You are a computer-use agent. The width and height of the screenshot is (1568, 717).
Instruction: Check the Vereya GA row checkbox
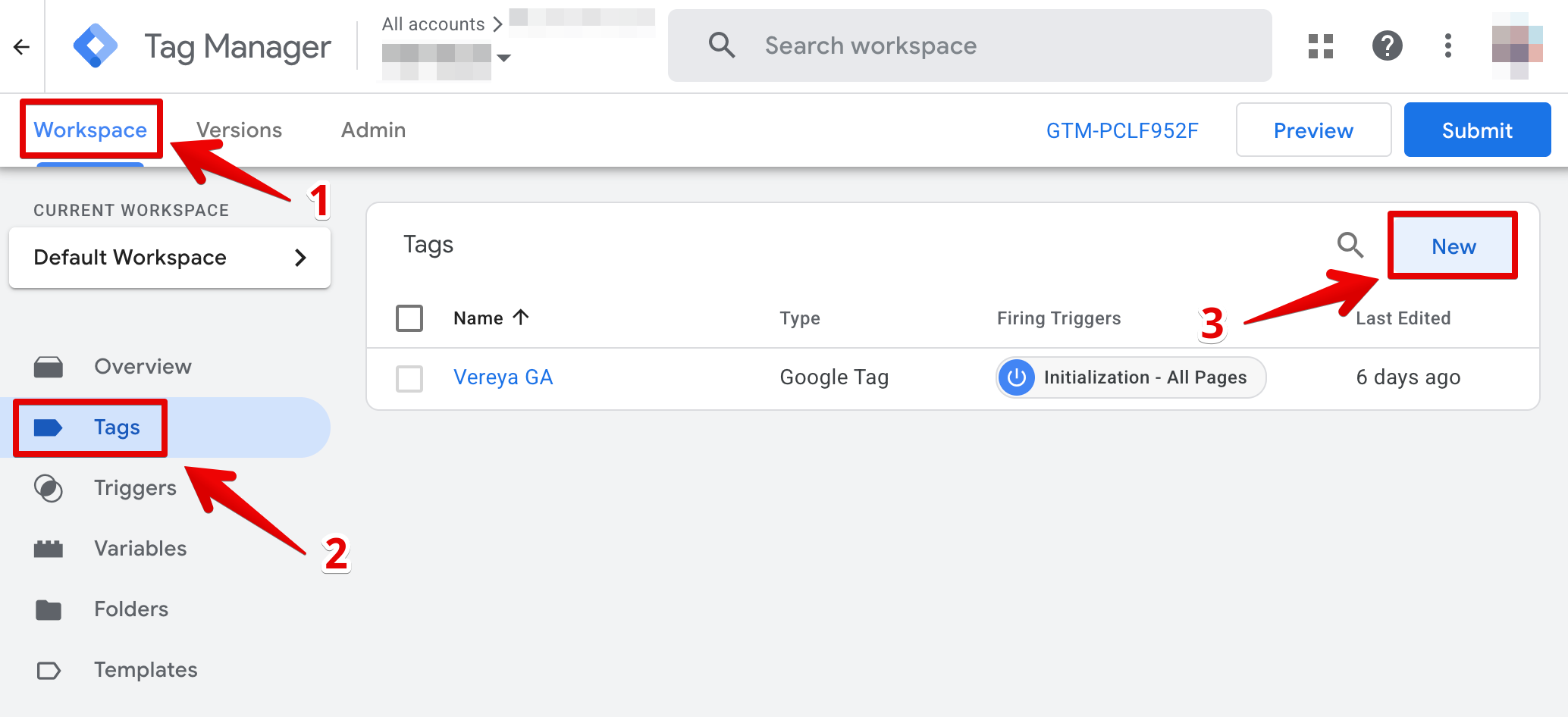pos(409,378)
